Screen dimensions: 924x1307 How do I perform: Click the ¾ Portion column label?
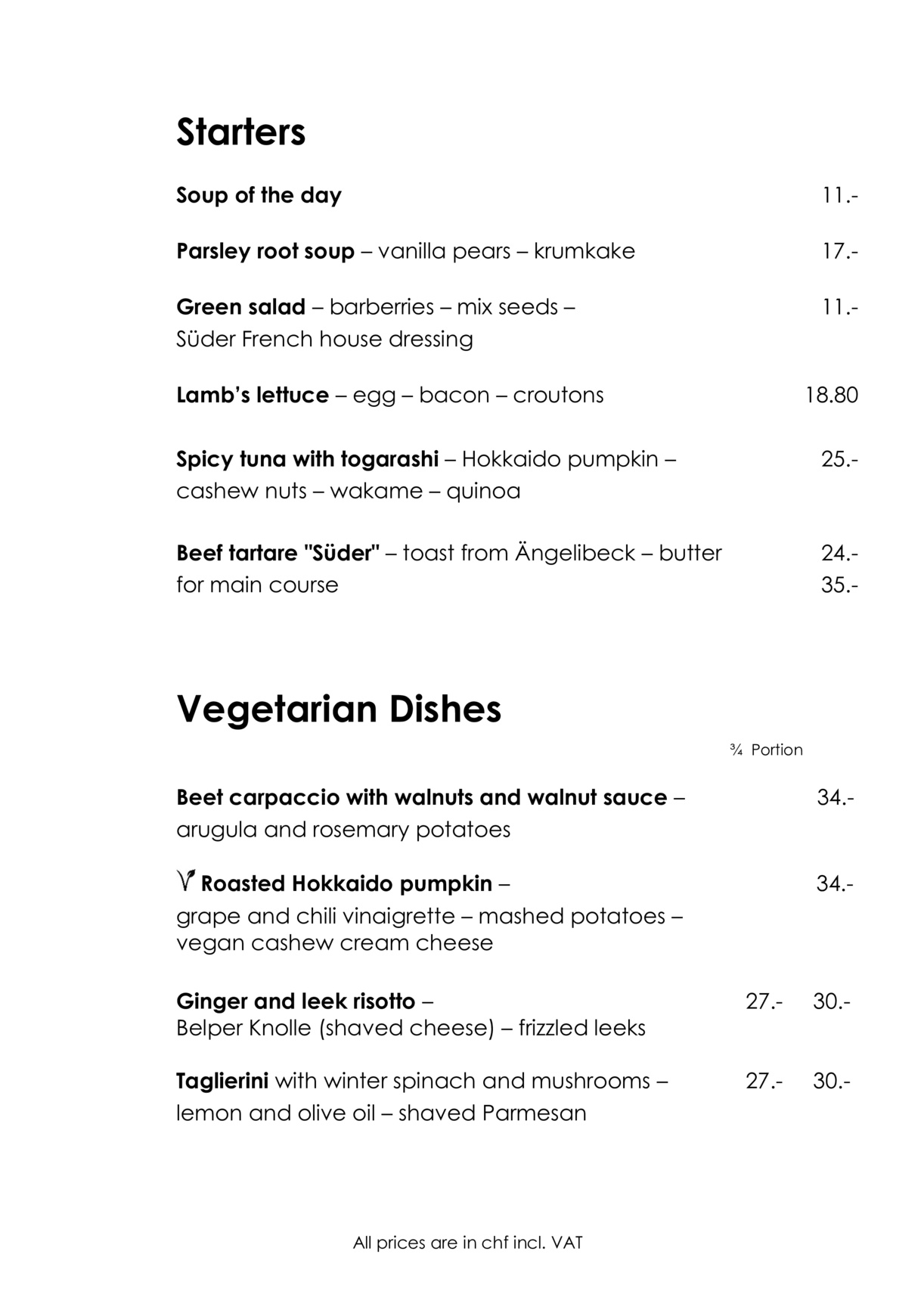point(766,750)
